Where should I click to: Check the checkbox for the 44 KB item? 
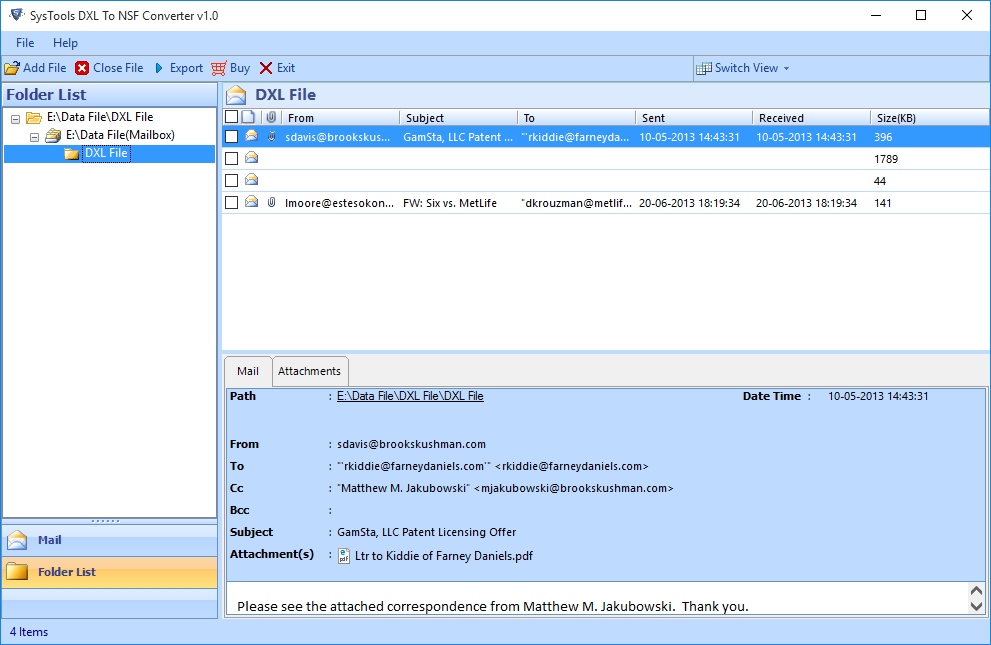(x=232, y=181)
